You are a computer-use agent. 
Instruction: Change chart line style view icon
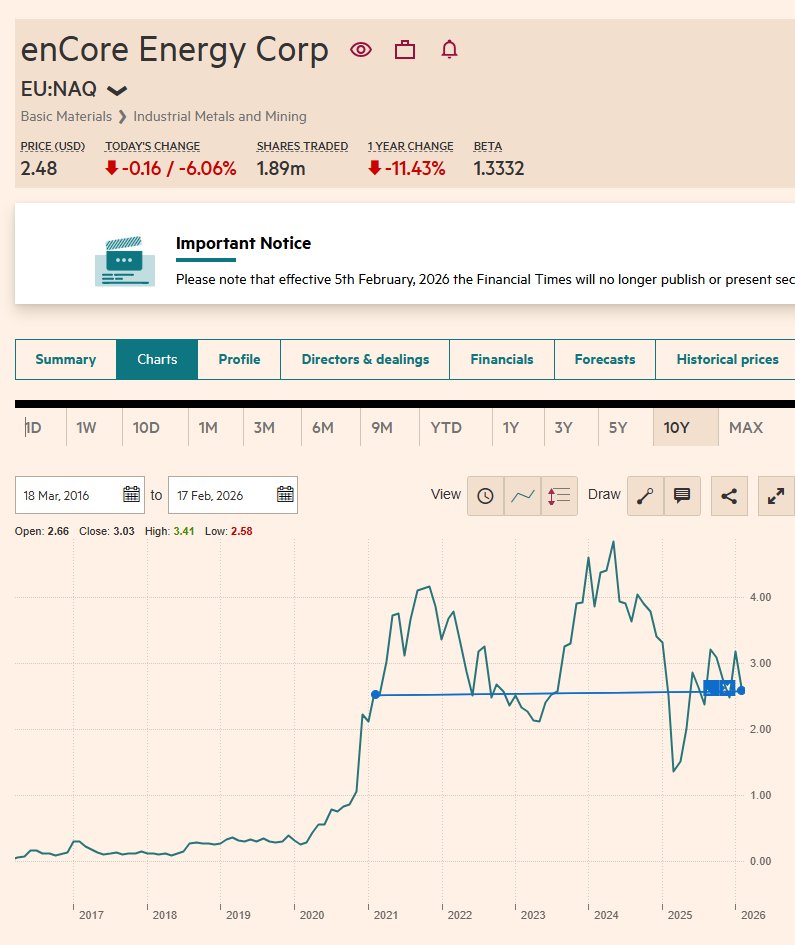pos(523,496)
